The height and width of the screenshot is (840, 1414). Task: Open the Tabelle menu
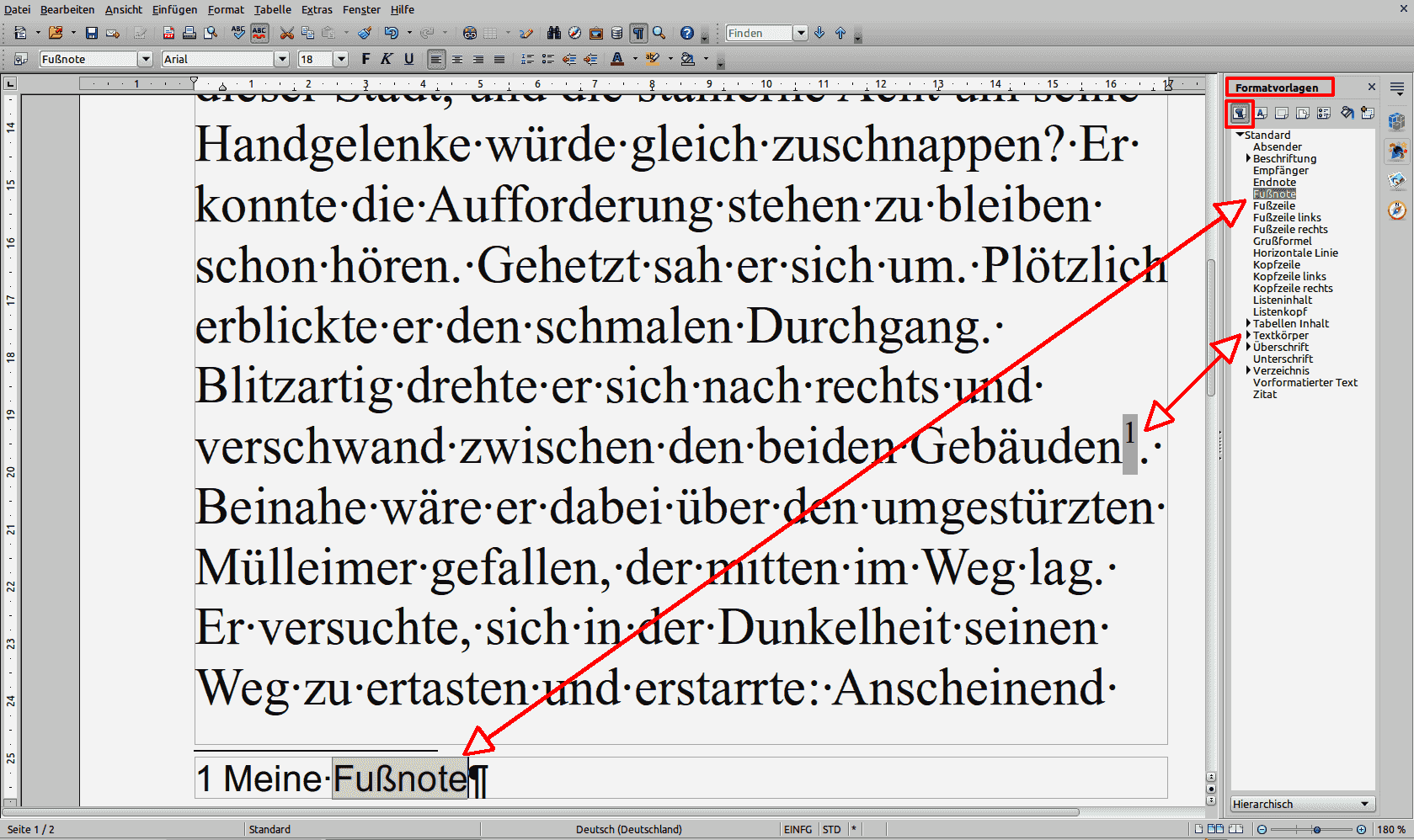[x=271, y=9]
